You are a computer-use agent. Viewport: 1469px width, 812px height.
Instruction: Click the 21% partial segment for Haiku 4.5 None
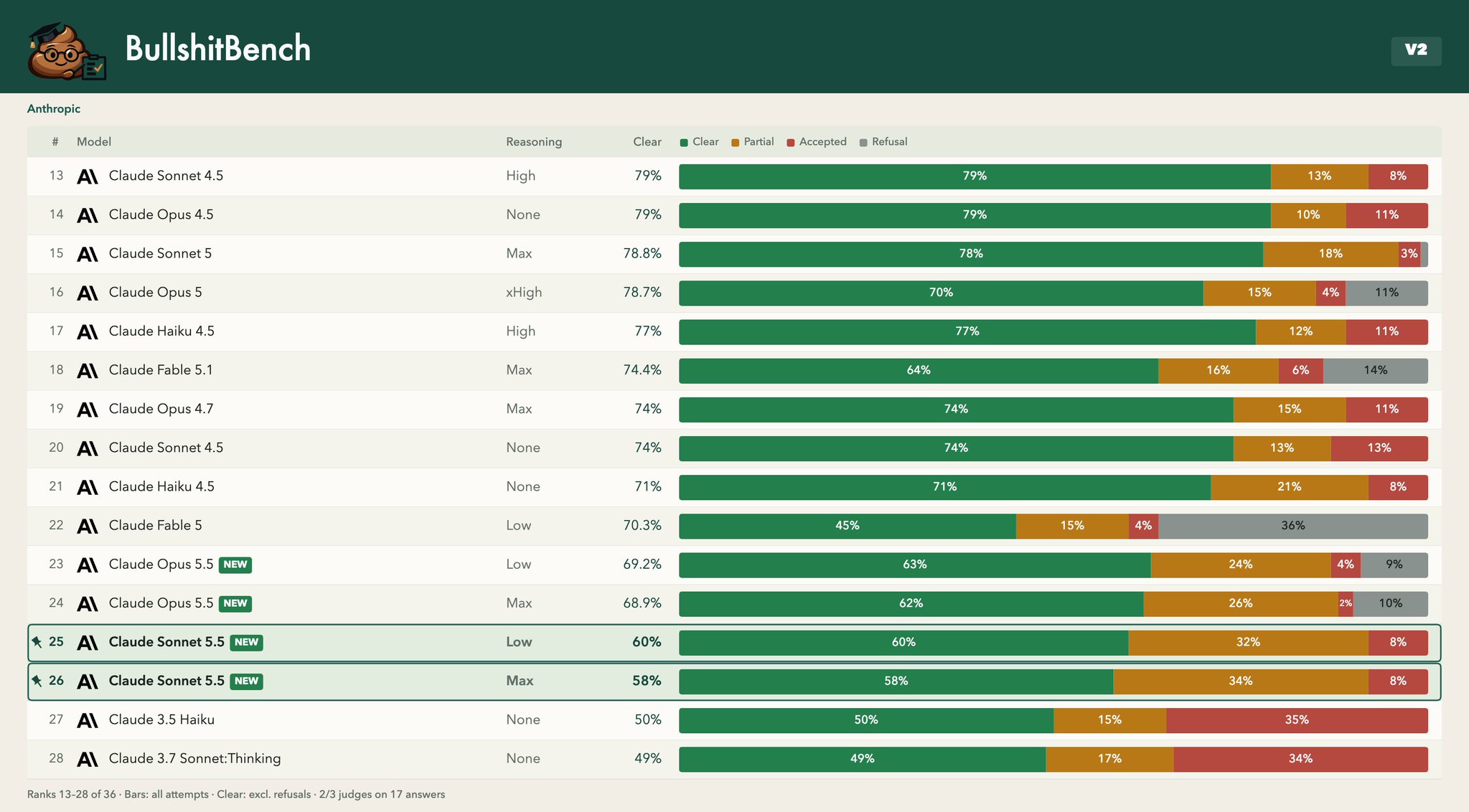click(1290, 487)
